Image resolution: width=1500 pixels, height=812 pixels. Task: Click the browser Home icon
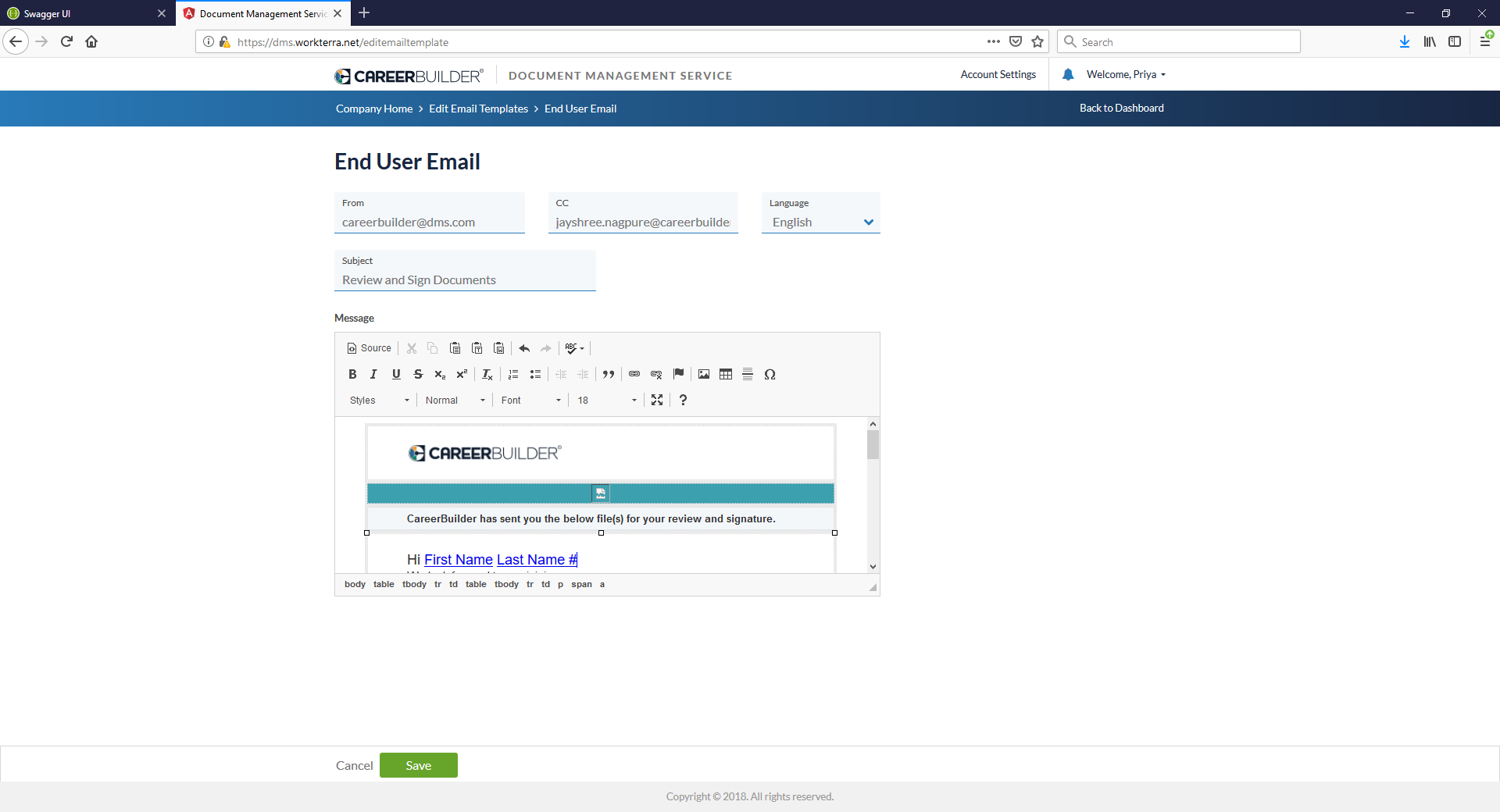click(x=91, y=41)
